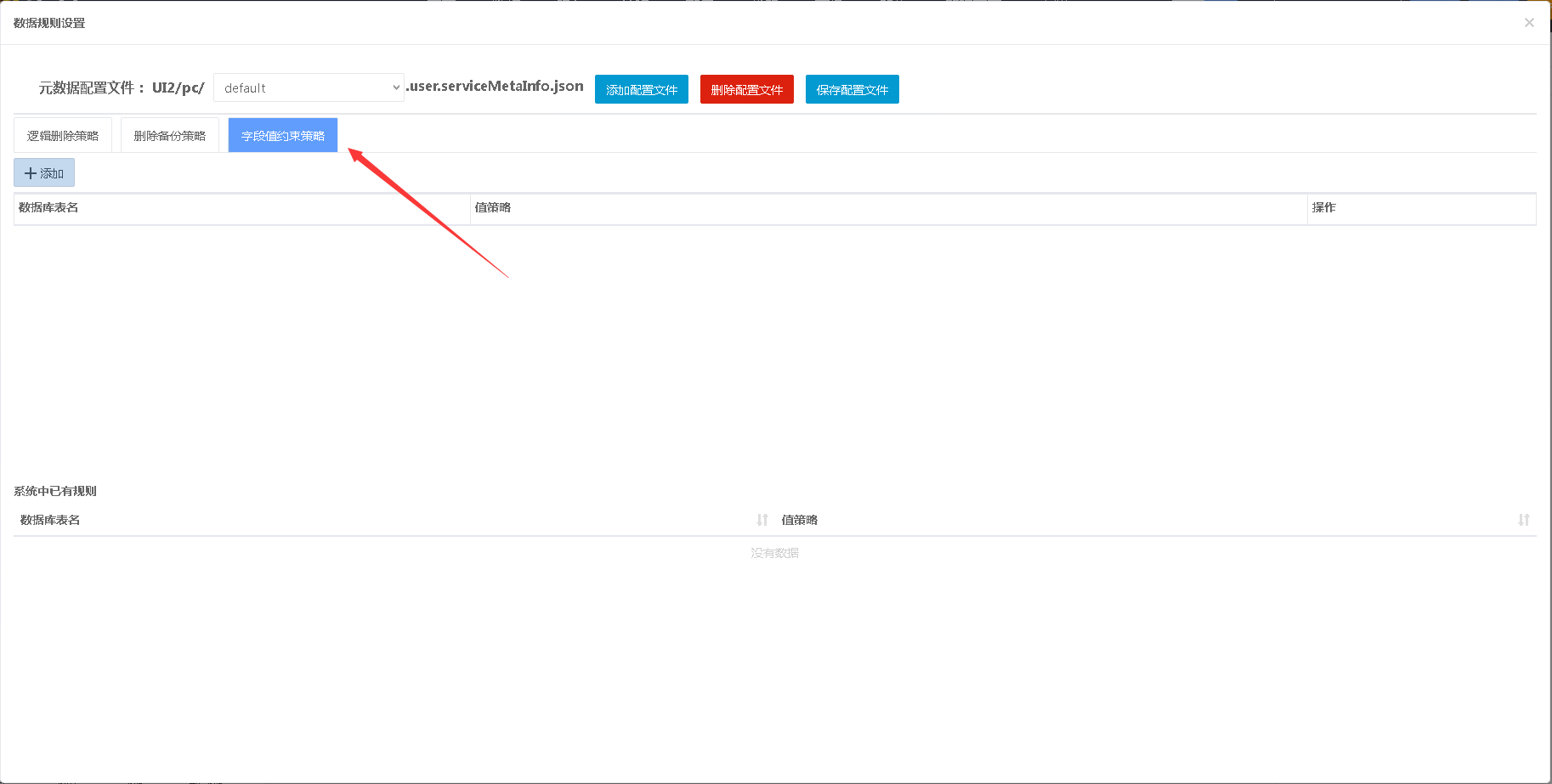Click the .user.serviceMetaInfo.json filename text

[x=496, y=86]
